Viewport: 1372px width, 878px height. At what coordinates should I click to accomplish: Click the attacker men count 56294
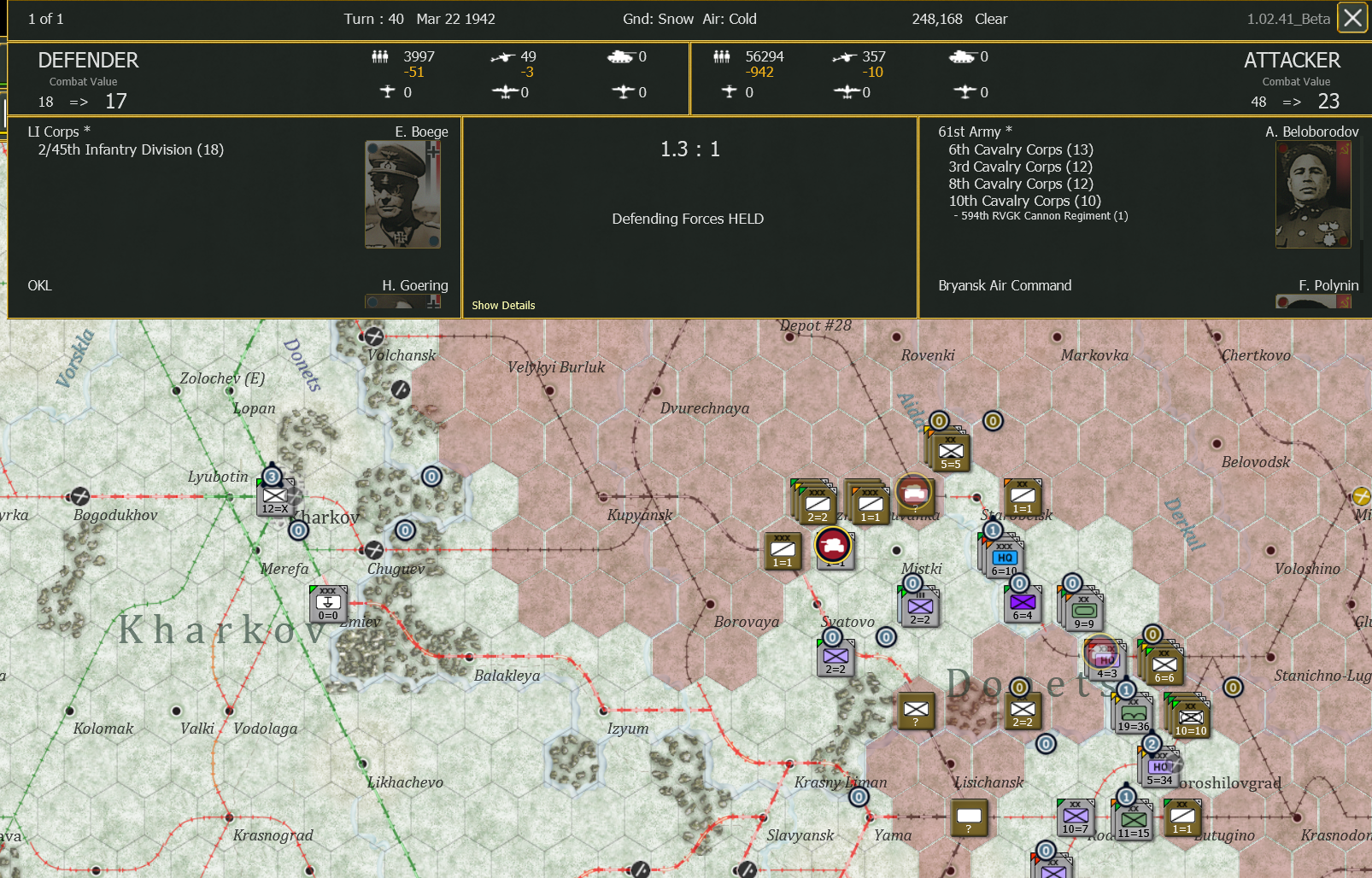point(764,56)
